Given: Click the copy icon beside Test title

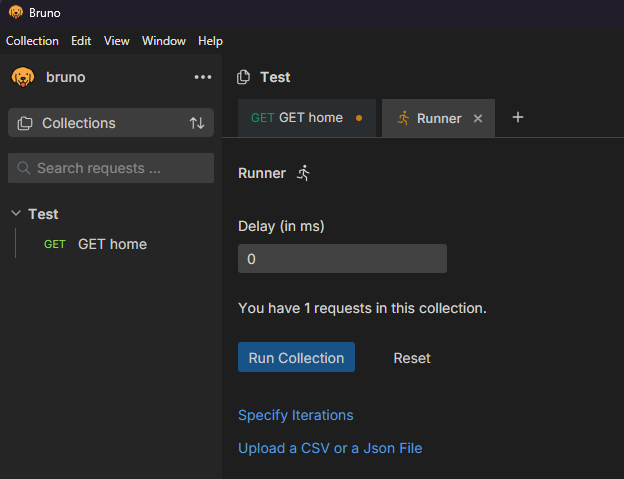Looking at the screenshot, I should [243, 77].
